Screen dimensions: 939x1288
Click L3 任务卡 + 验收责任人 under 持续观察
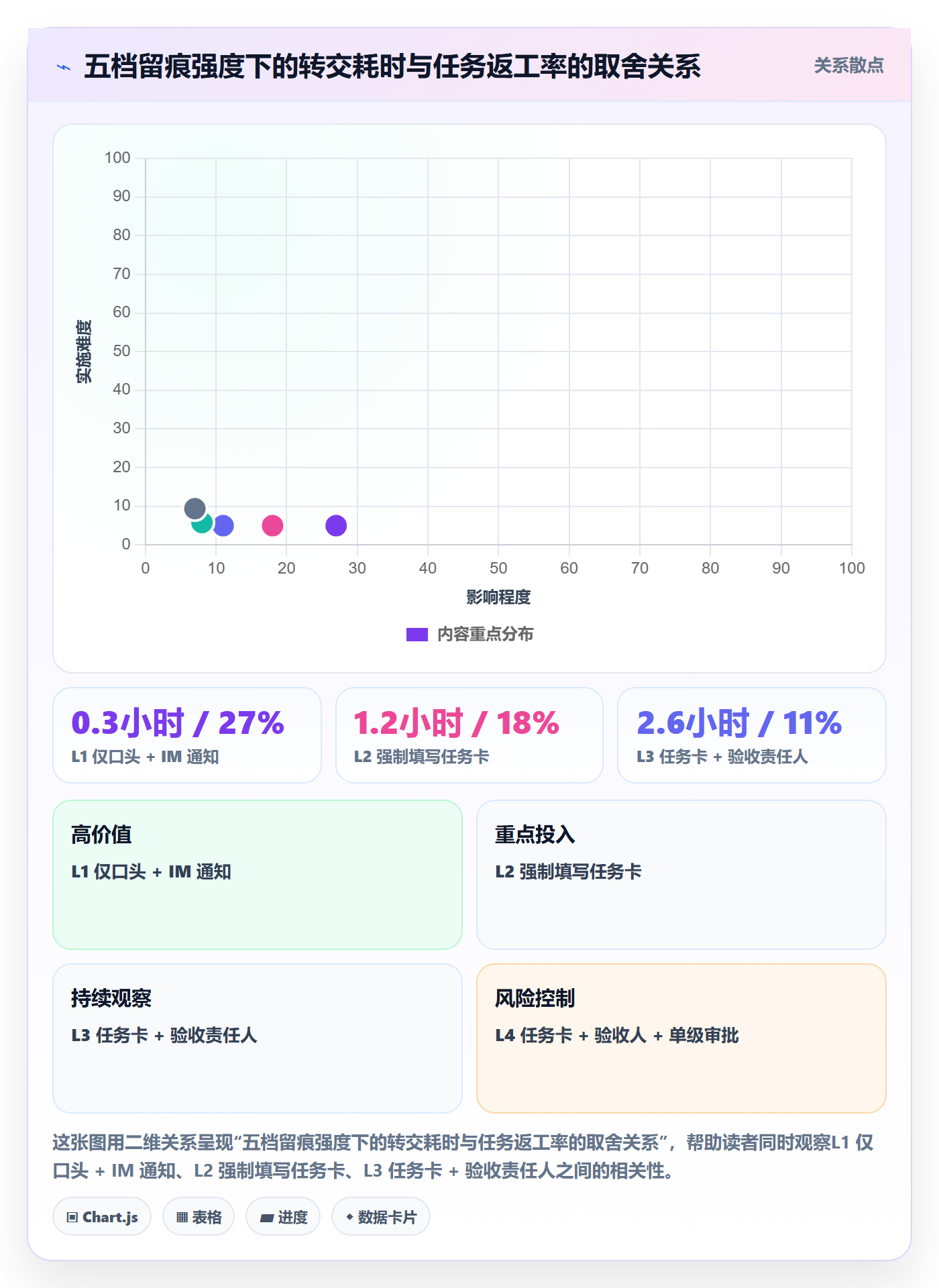pyautogui.click(x=164, y=1036)
